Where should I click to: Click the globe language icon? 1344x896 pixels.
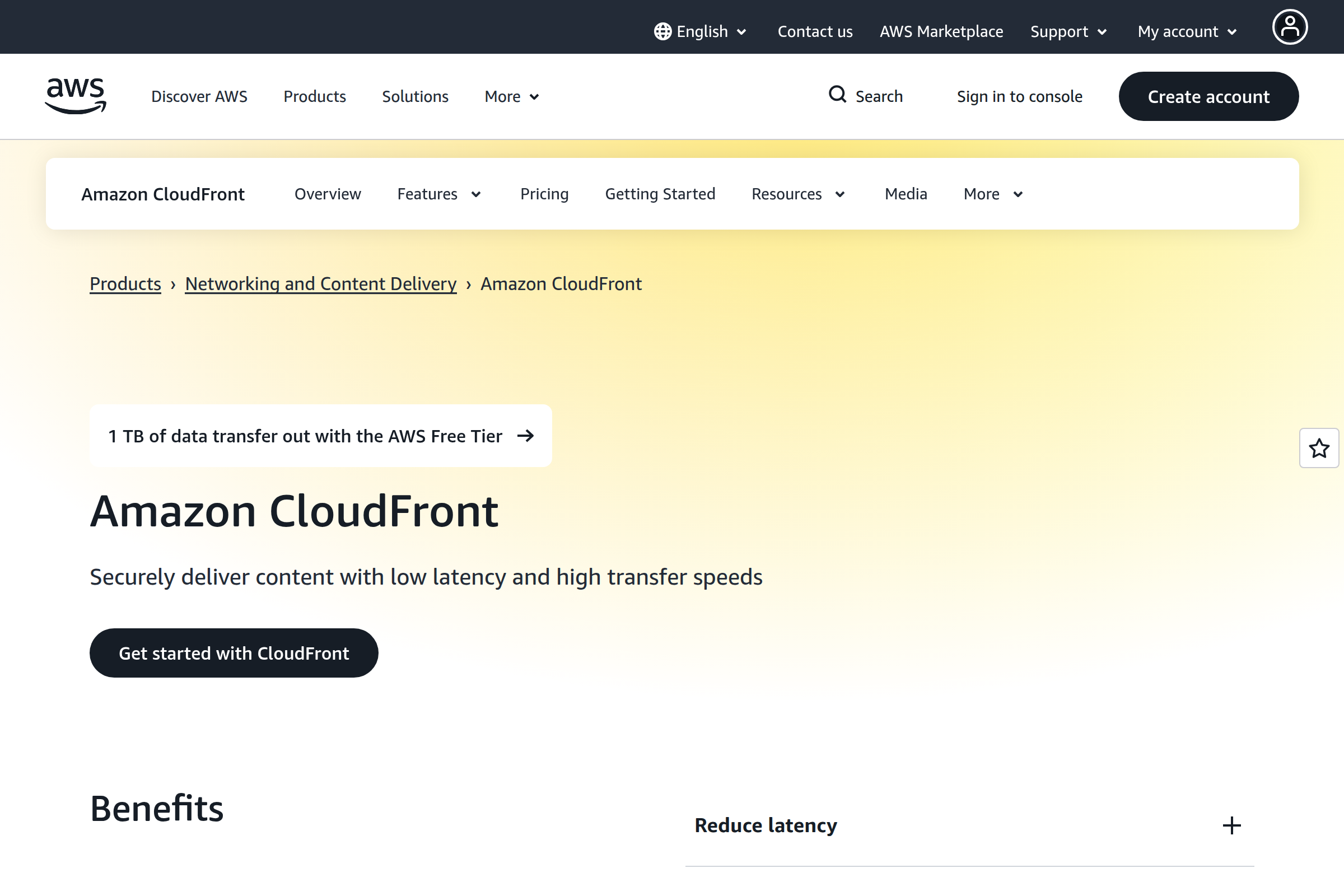(662, 31)
